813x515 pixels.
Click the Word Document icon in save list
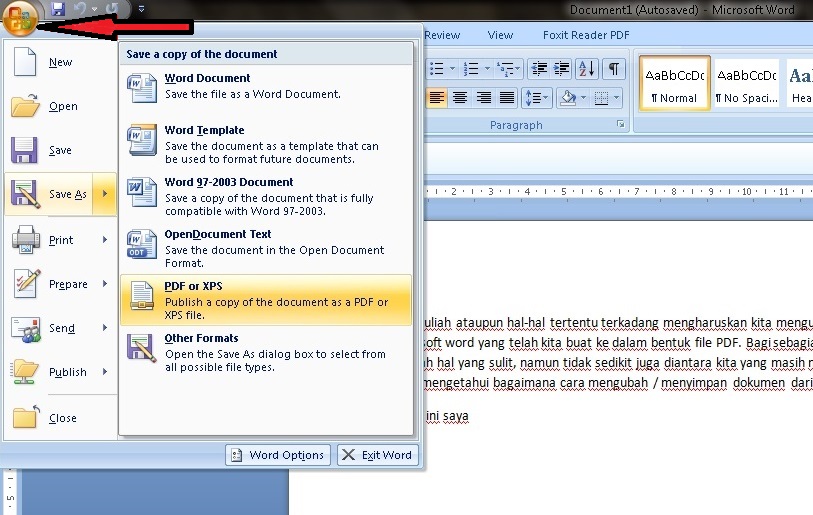coord(142,89)
